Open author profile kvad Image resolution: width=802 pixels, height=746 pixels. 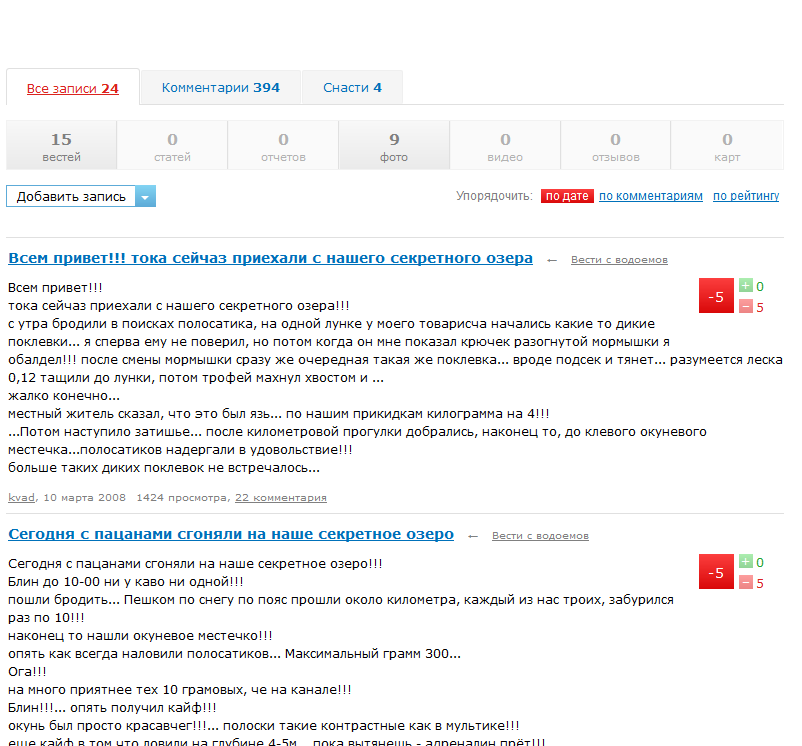21,497
